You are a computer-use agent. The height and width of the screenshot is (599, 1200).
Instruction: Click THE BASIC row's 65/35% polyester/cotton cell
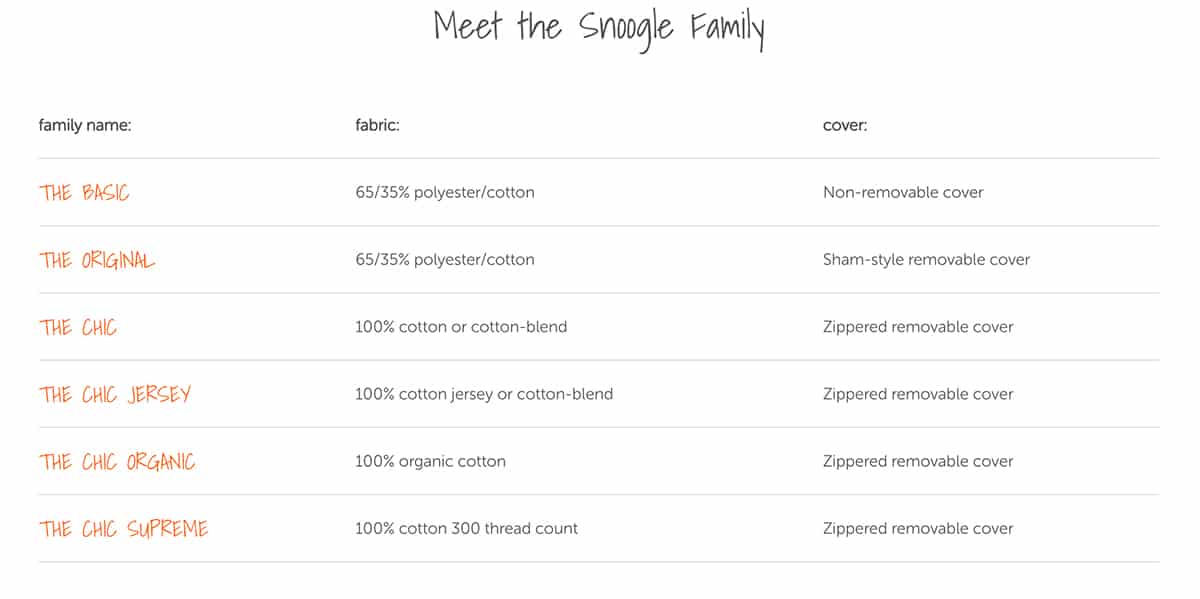445,192
